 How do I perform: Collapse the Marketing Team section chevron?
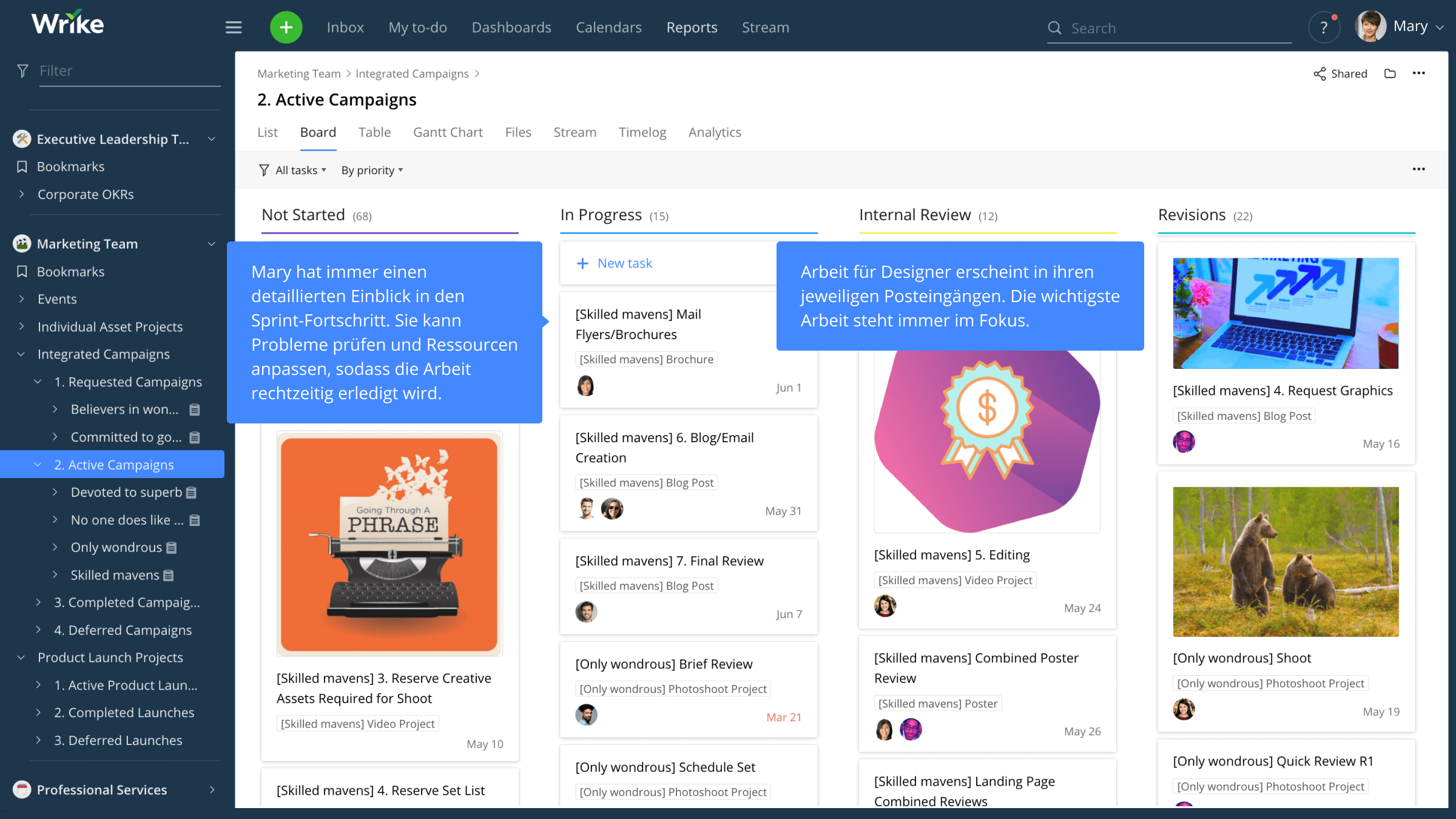pyautogui.click(x=212, y=244)
